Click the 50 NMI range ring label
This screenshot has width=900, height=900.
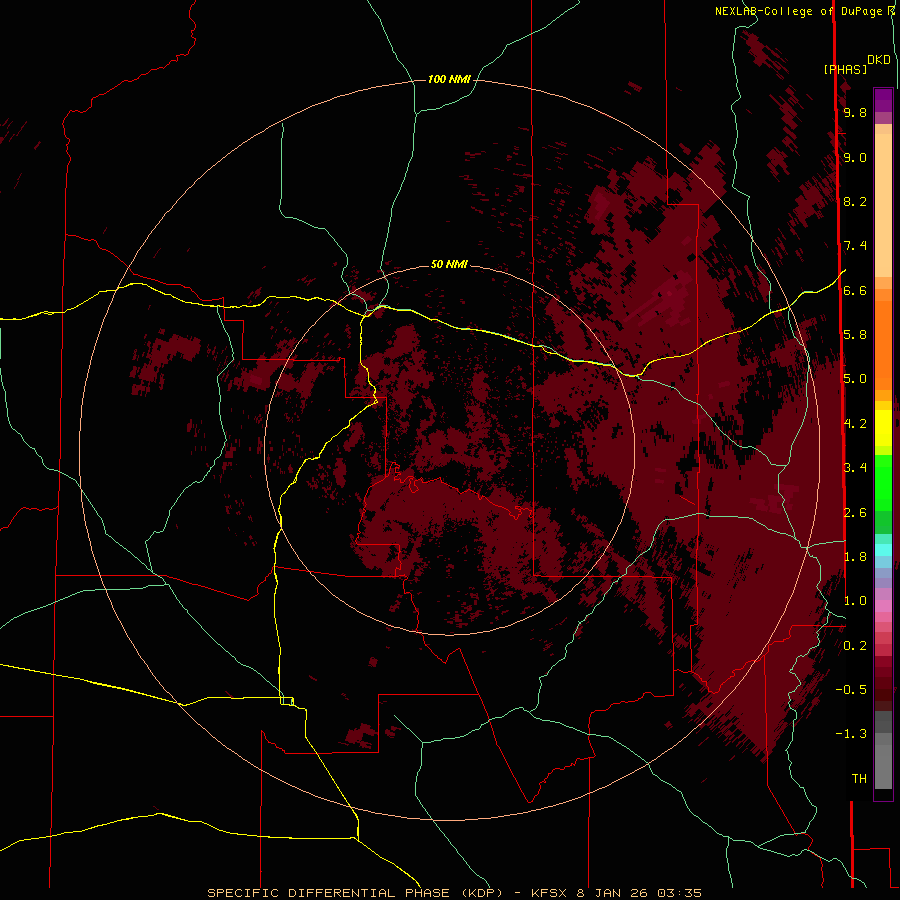click(449, 264)
